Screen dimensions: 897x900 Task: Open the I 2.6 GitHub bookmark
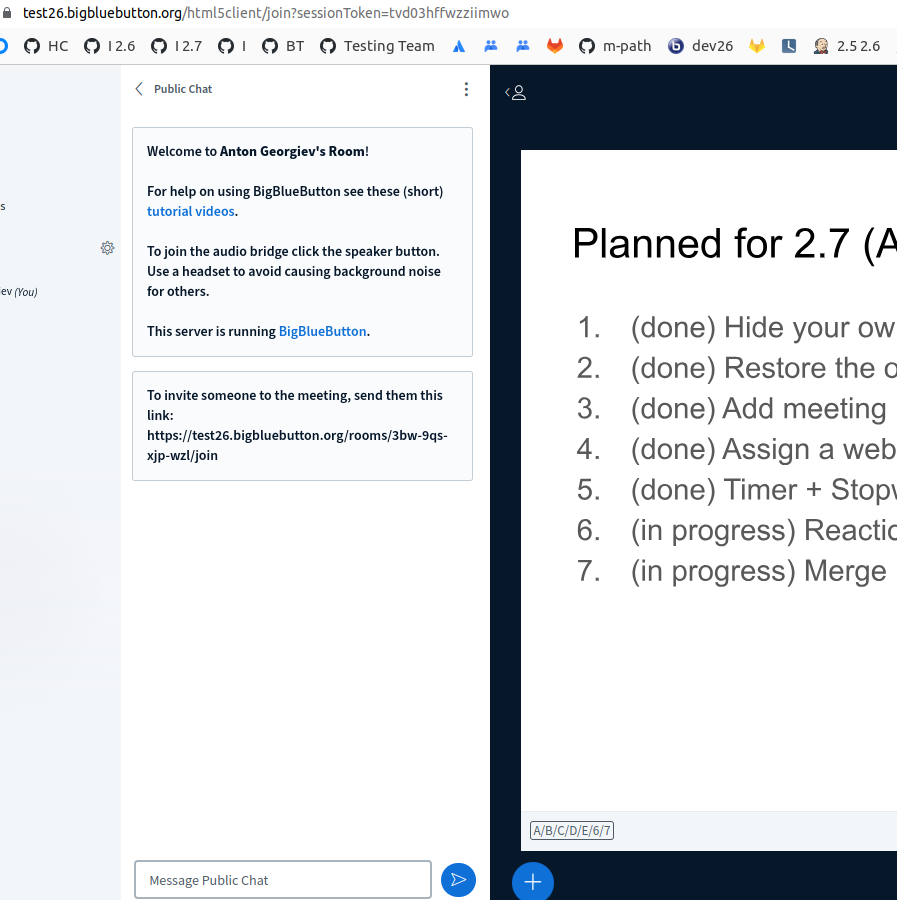pos(108,45)
